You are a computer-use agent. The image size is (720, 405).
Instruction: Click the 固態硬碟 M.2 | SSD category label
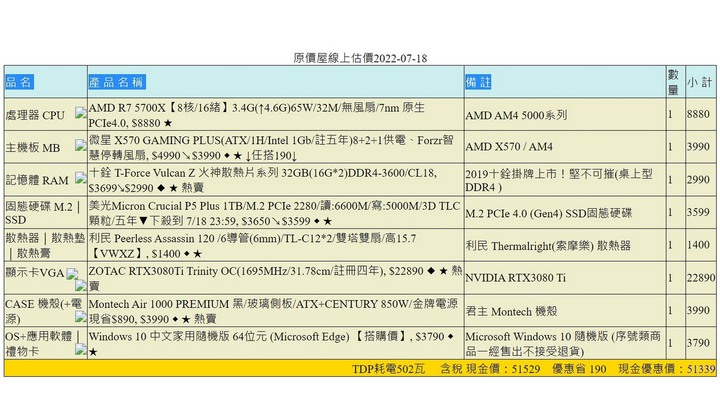tap(43, 213)
